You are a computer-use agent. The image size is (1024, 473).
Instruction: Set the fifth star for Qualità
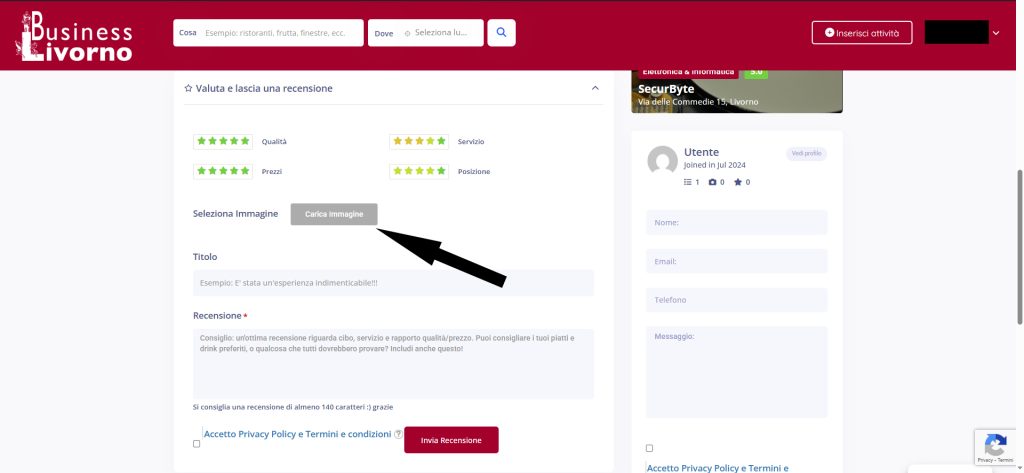(246, 142)
